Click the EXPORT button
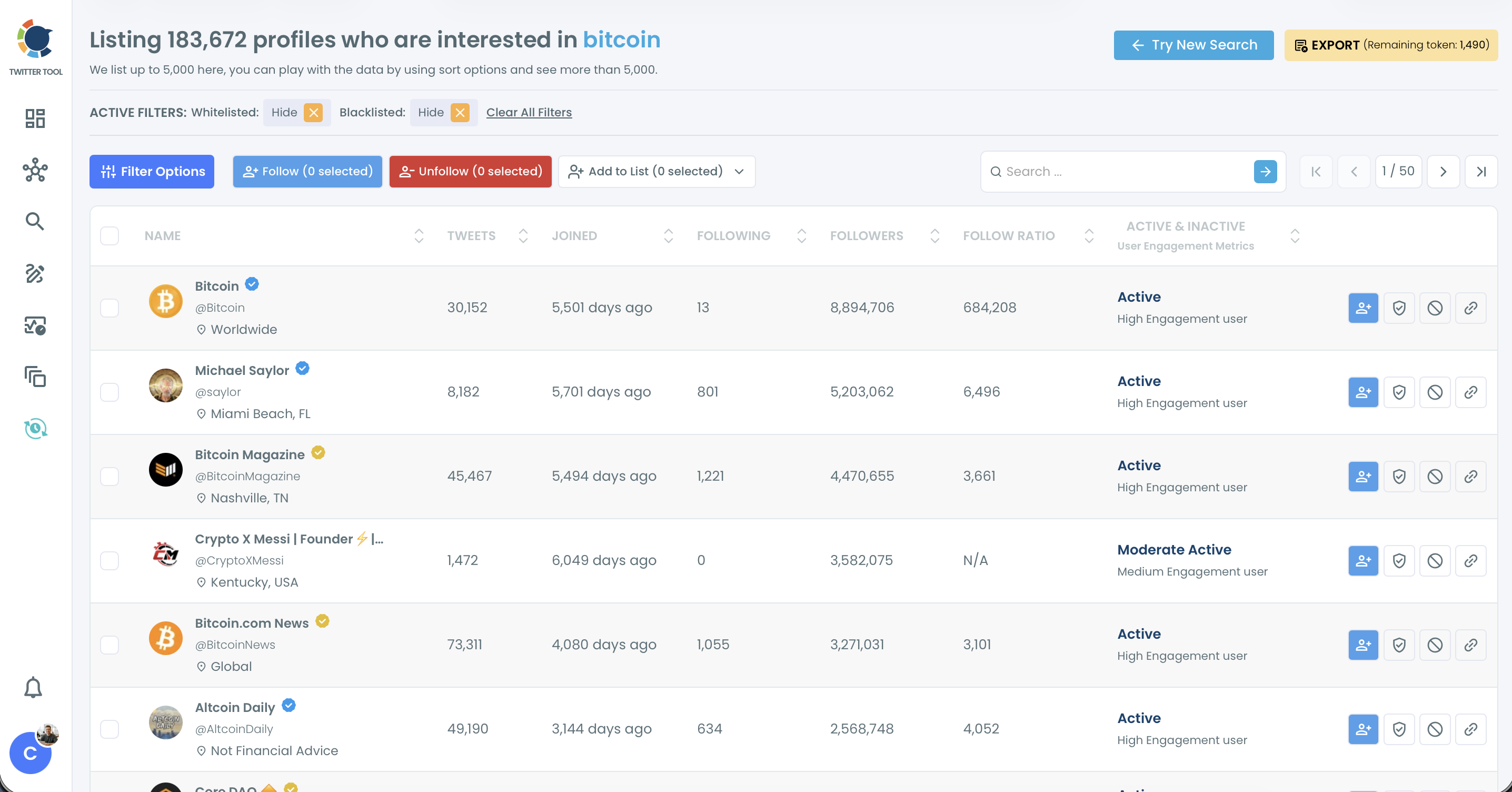The height and width of the screenshot is (792, 1512). pyautogui.click(x=1390, y=45)
